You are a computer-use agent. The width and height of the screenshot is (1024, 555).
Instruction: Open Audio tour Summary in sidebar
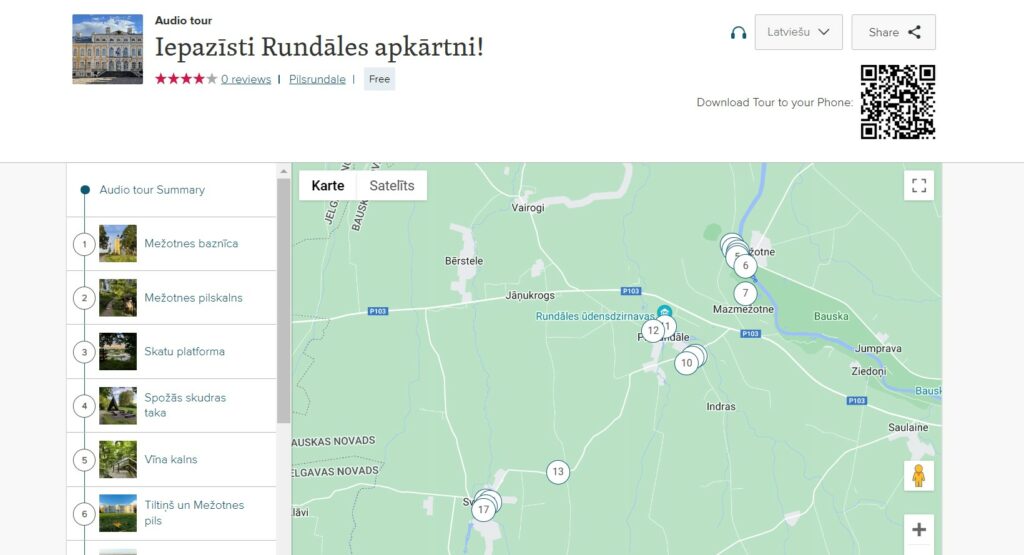coord(152,190)
